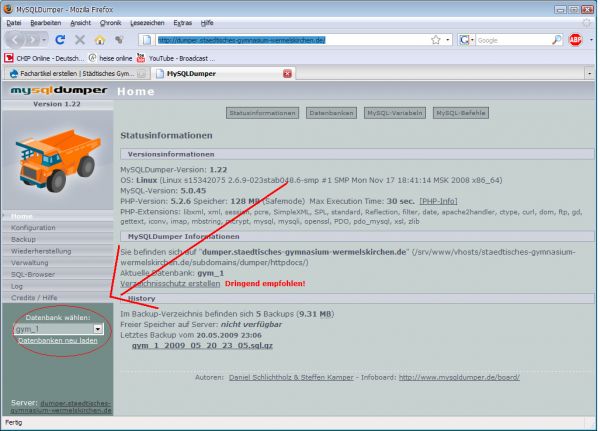This screenshot has width=600, height=431.
Task: Open the search engine selector icon
Action: (x=464, y=40)
